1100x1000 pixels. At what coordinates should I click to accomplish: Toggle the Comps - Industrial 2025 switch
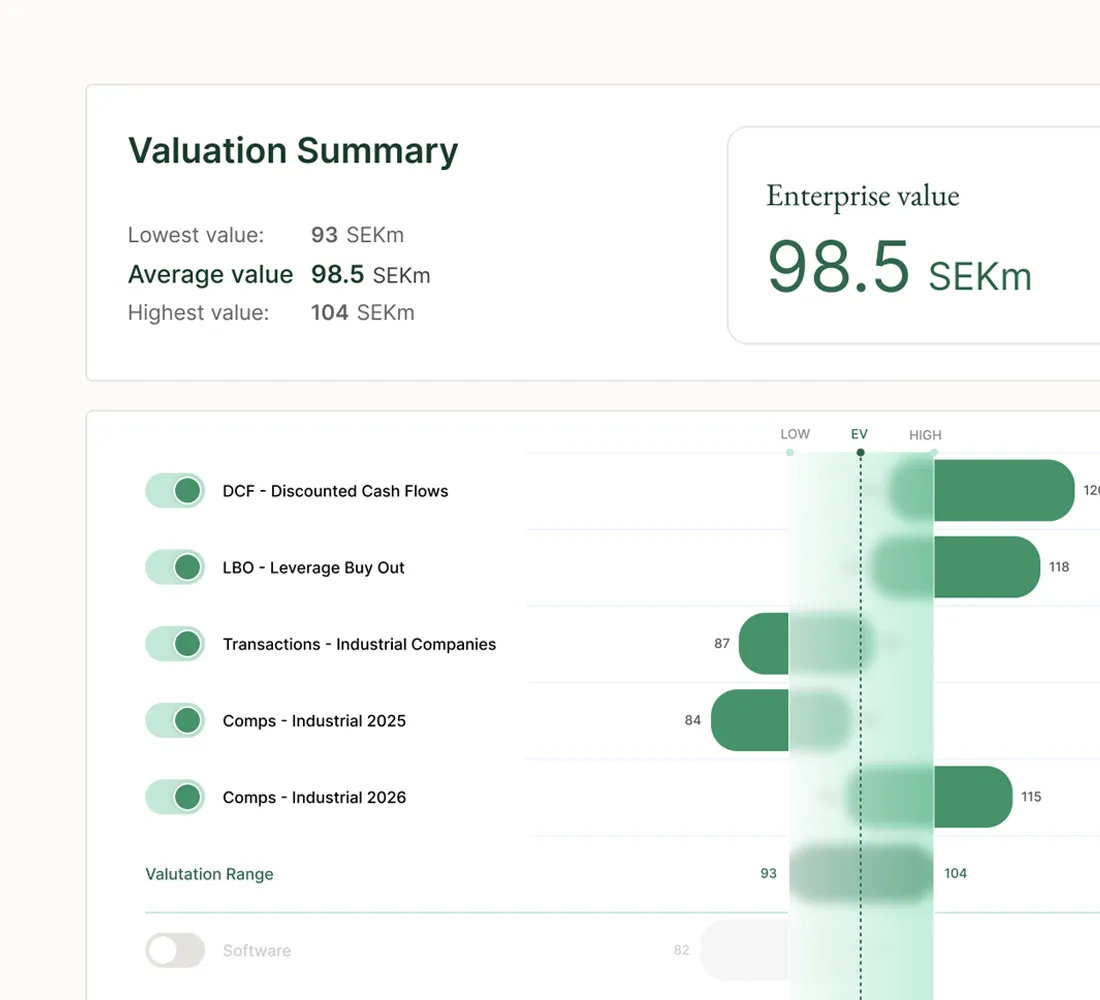[x=175, y=720]
